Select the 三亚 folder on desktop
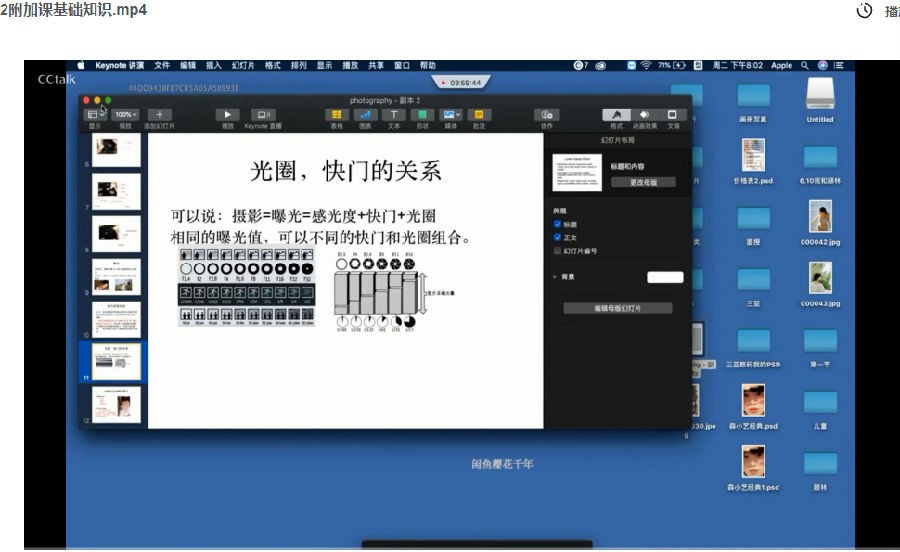This screenshot has height=552, width=900. pyautogui.click(x=754, y=280)
